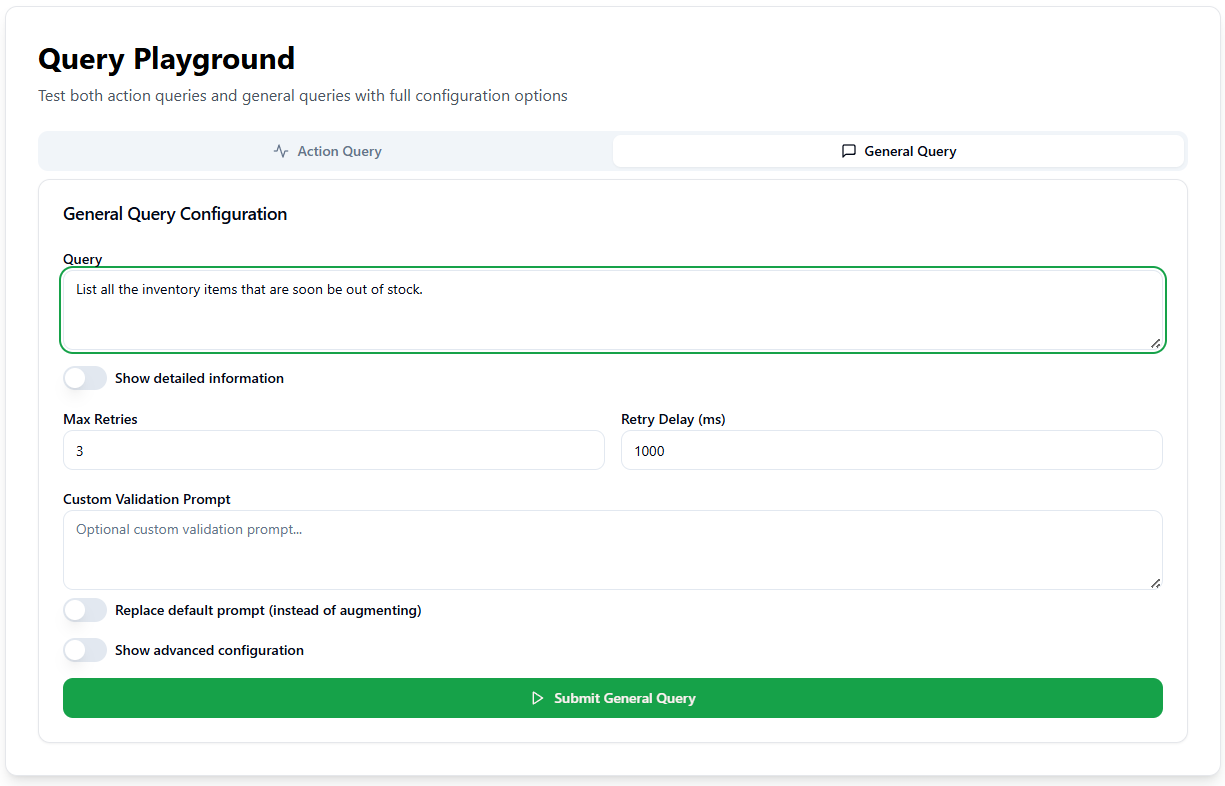Click the "Replace default prompt" label text

pos(268,610)
